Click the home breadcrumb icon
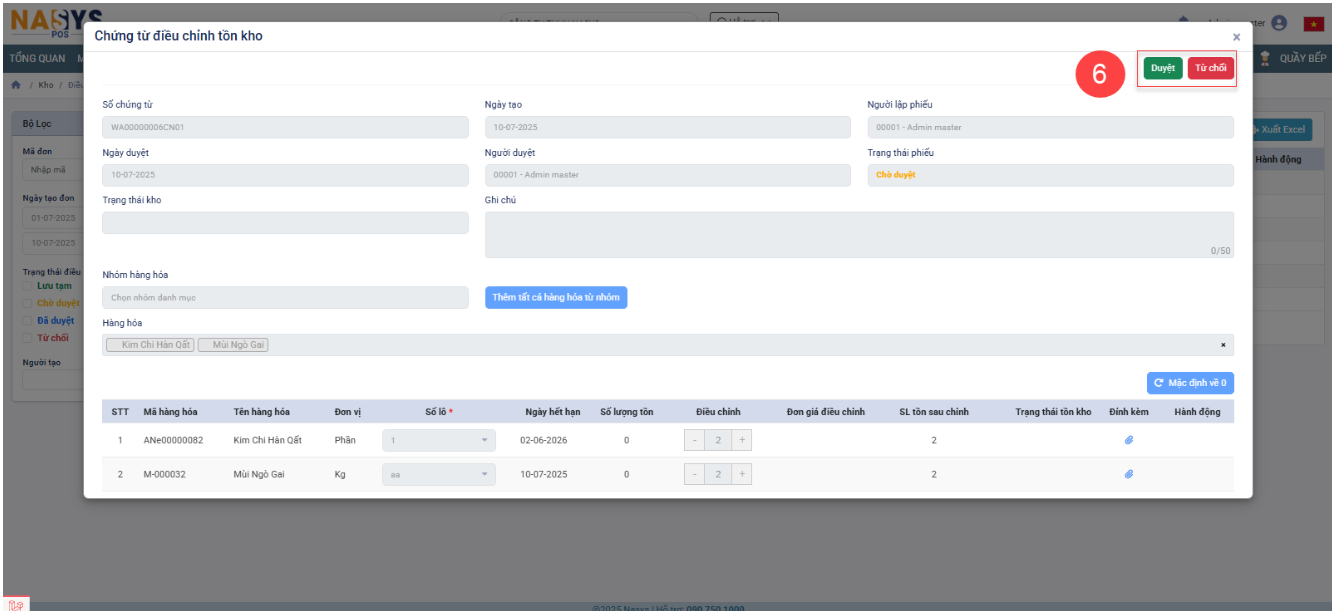 [16, 85]
